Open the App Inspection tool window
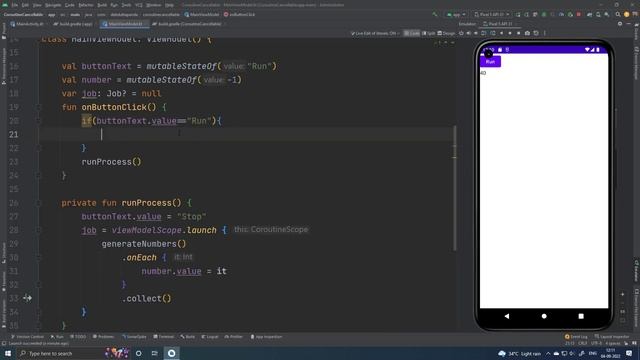 [x=266, y=337]
